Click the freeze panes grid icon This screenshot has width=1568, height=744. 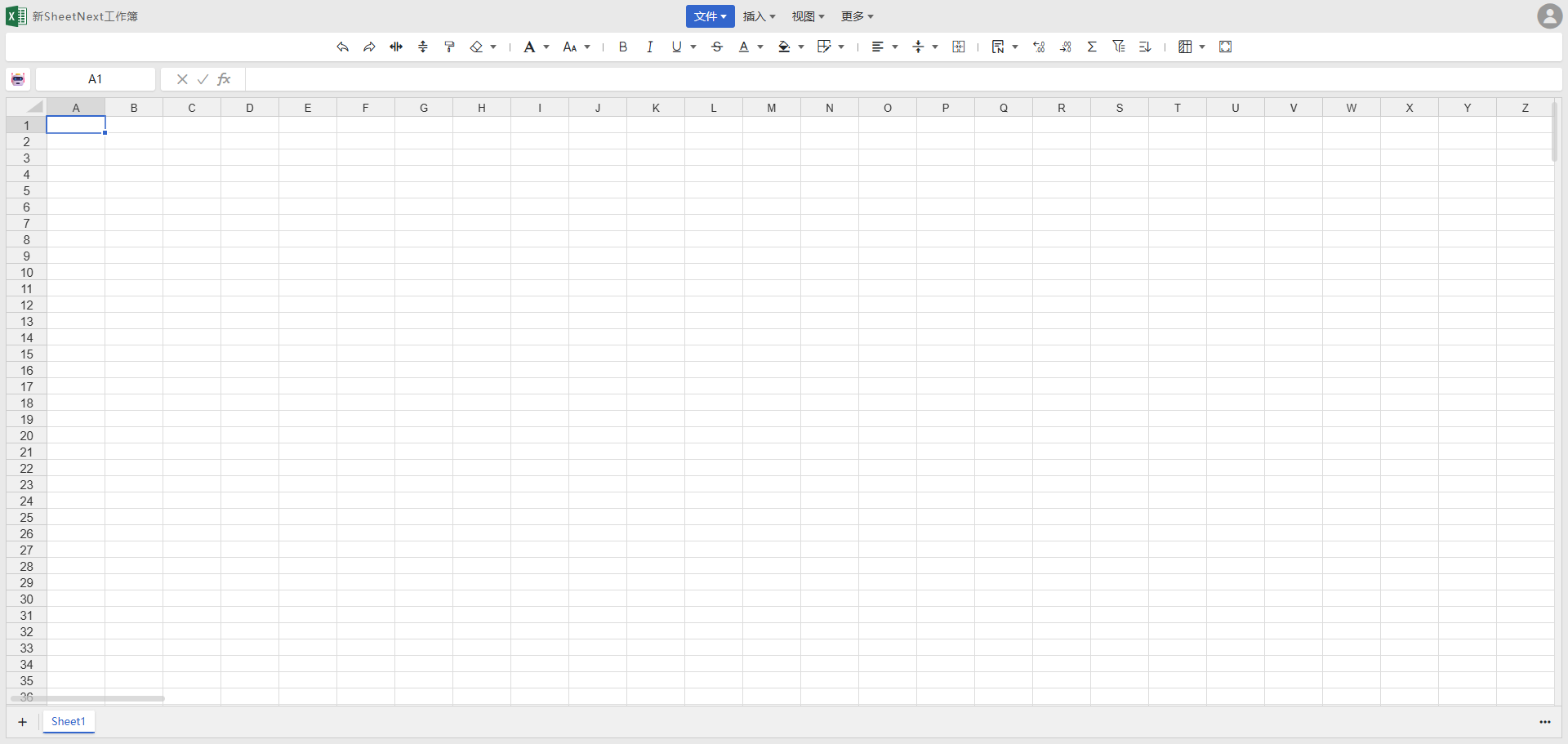pyautogui.click(x=1185, y=47)
